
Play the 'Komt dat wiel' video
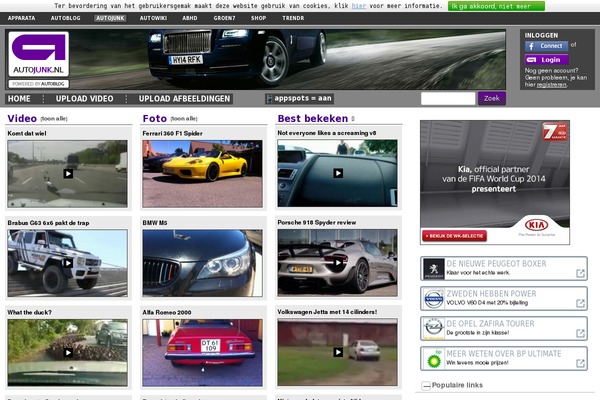68,173
